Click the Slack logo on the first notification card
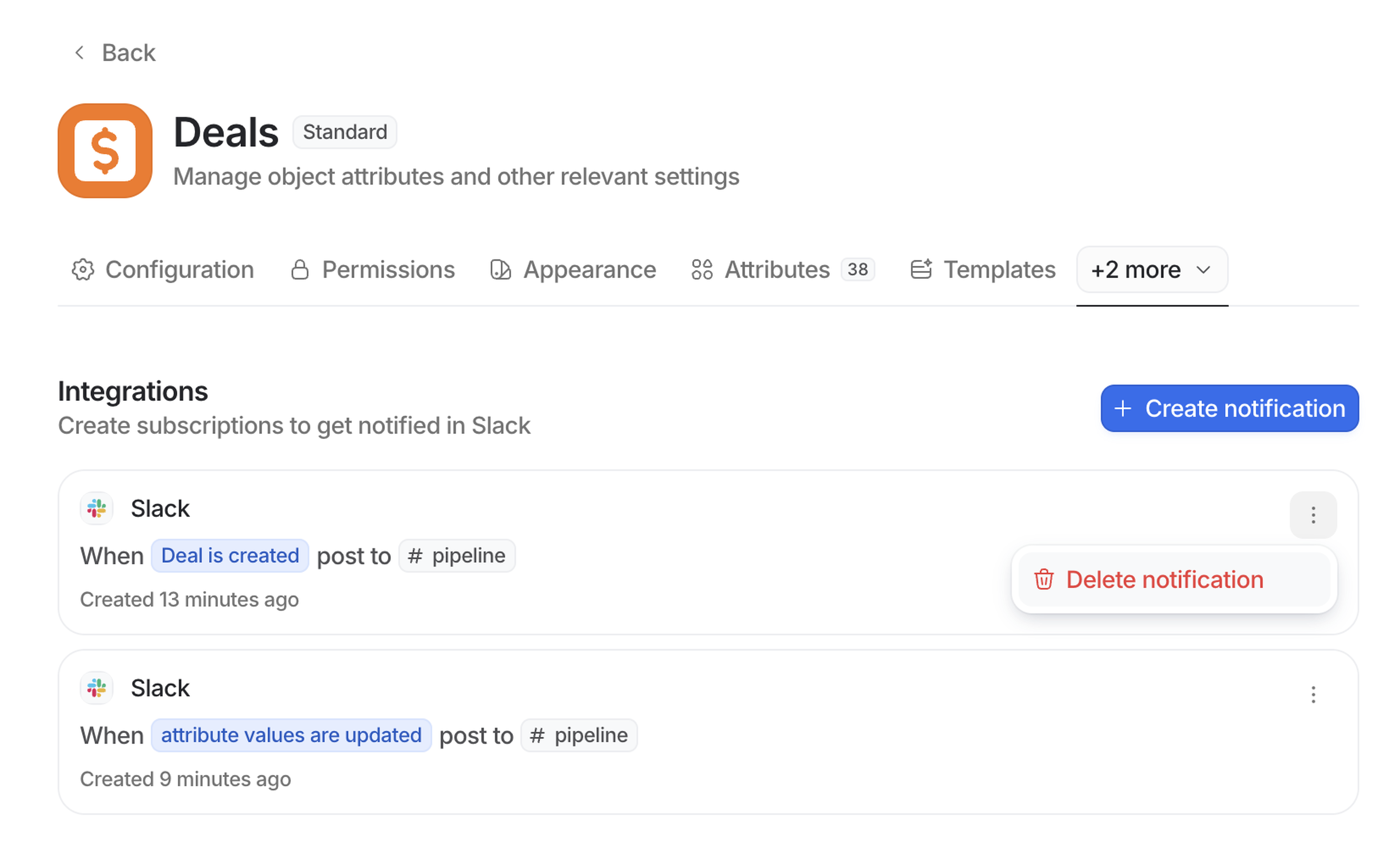Viewport: 1400px width, 859px height. [97, 508]
